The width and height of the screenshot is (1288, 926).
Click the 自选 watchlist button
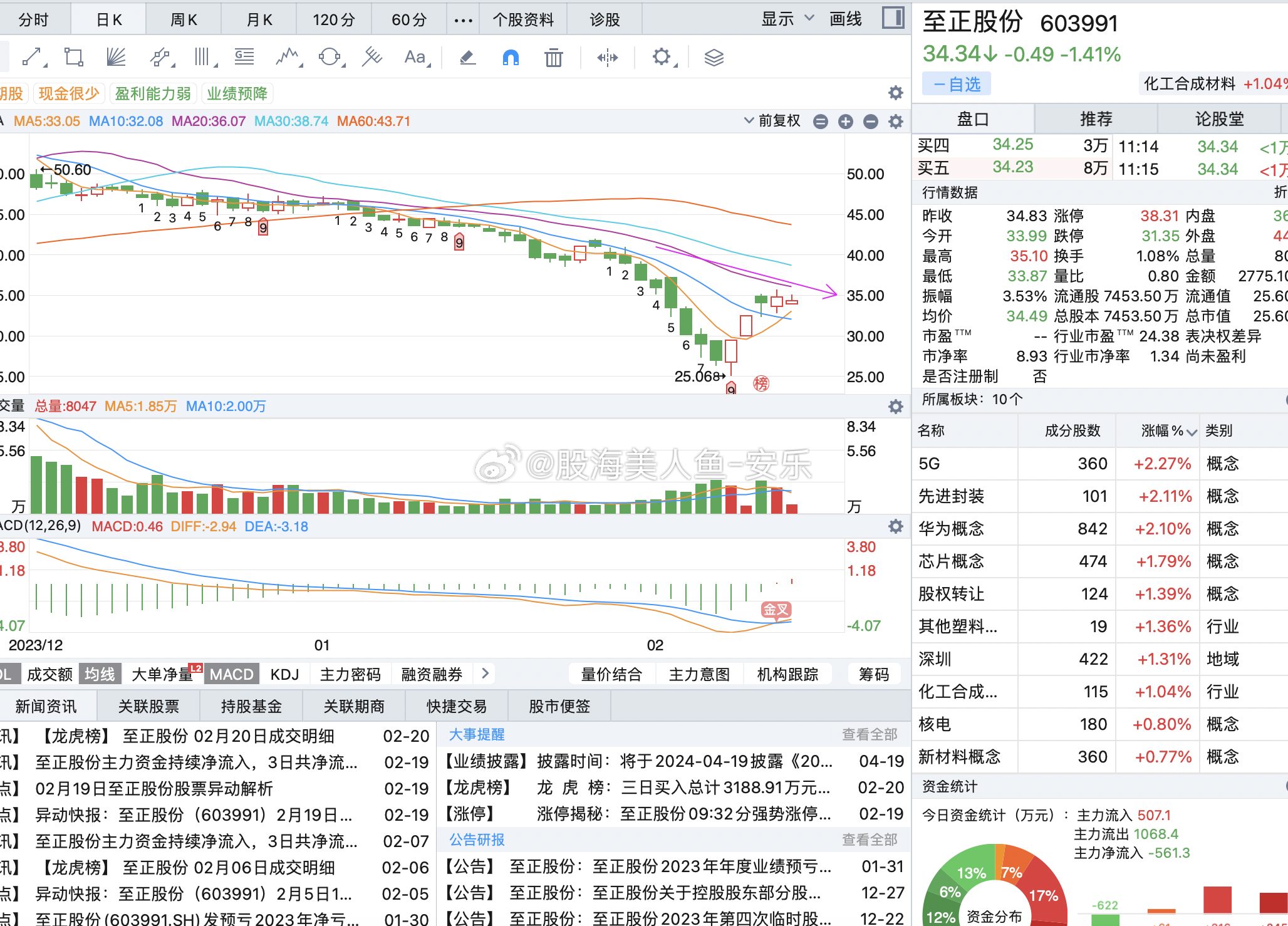[956, 84]
